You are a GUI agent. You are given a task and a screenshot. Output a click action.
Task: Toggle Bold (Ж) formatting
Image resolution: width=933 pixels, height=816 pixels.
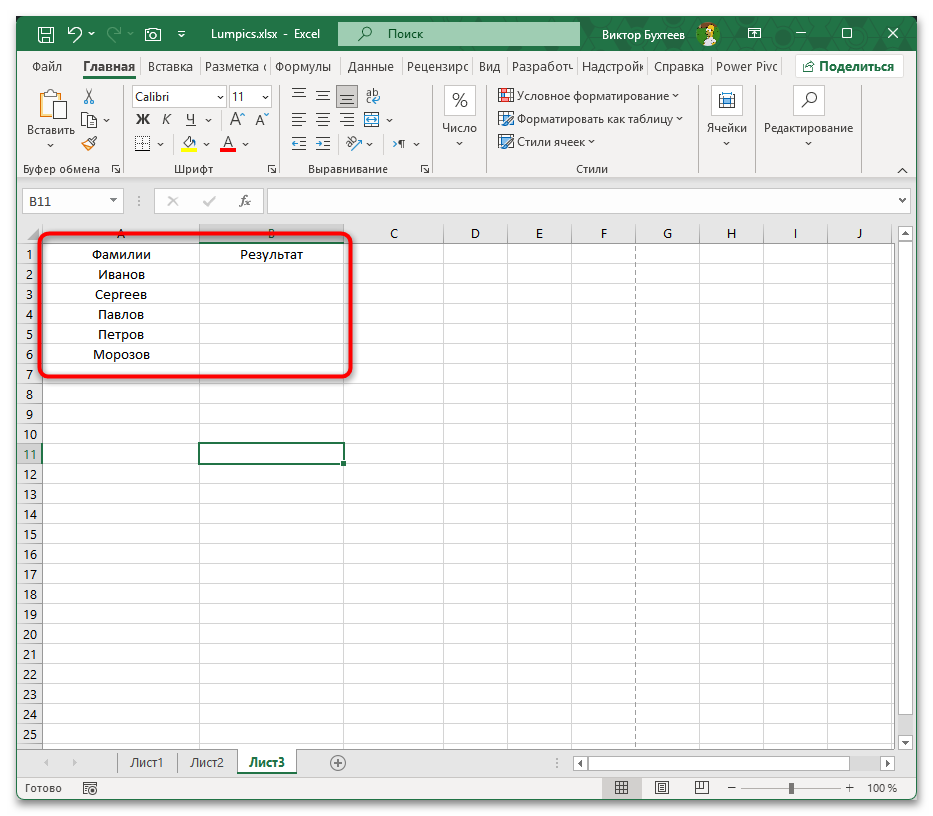click(x=142, y=120)
